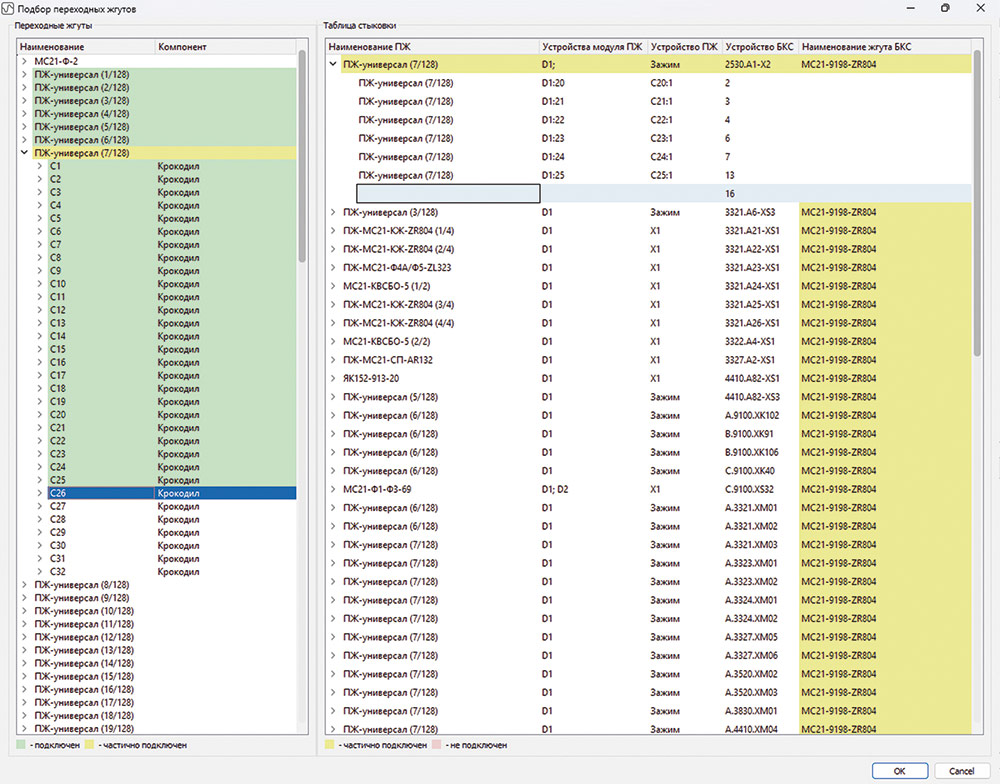1000x784 pixels.
Task: Expand the МС21-Ф-2 tree node
Action: (24, 61)
